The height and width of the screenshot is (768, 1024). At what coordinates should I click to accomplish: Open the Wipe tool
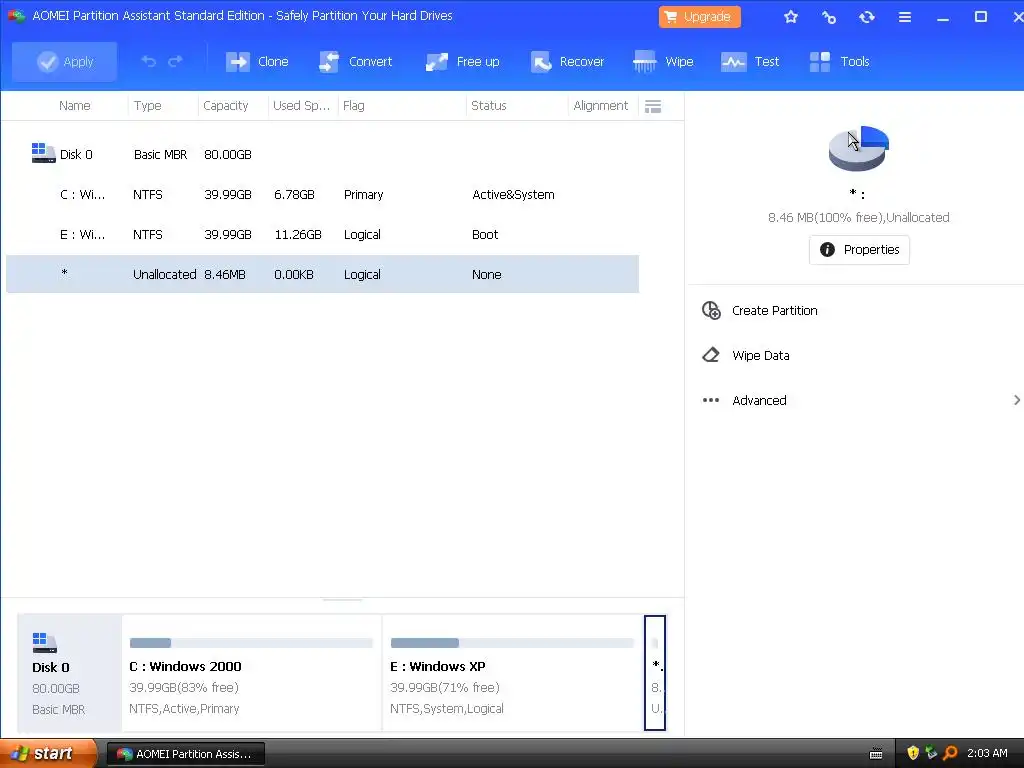tap(664, 61)
